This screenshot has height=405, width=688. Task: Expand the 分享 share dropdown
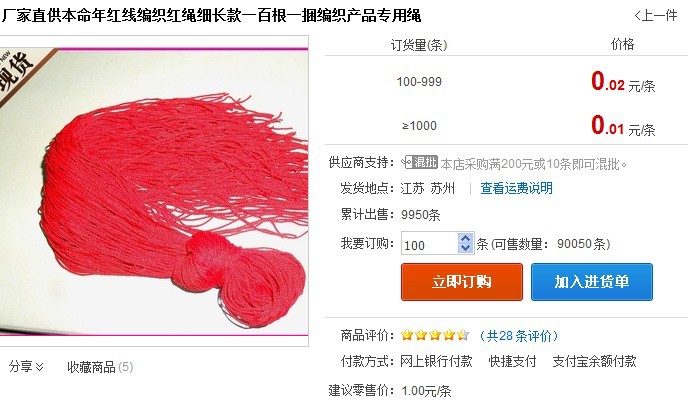pos(26,366)
